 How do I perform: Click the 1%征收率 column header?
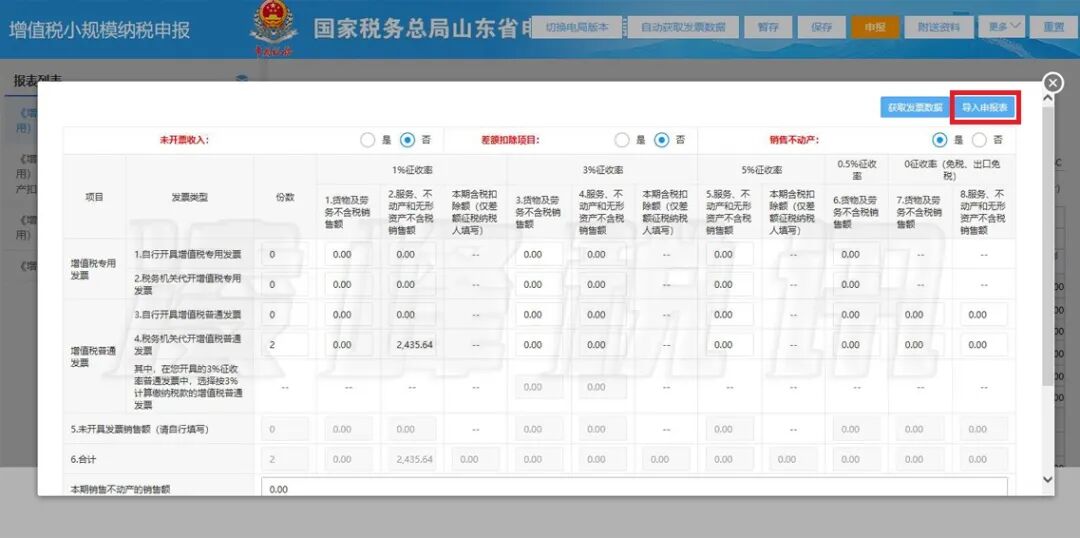[412, 169]
